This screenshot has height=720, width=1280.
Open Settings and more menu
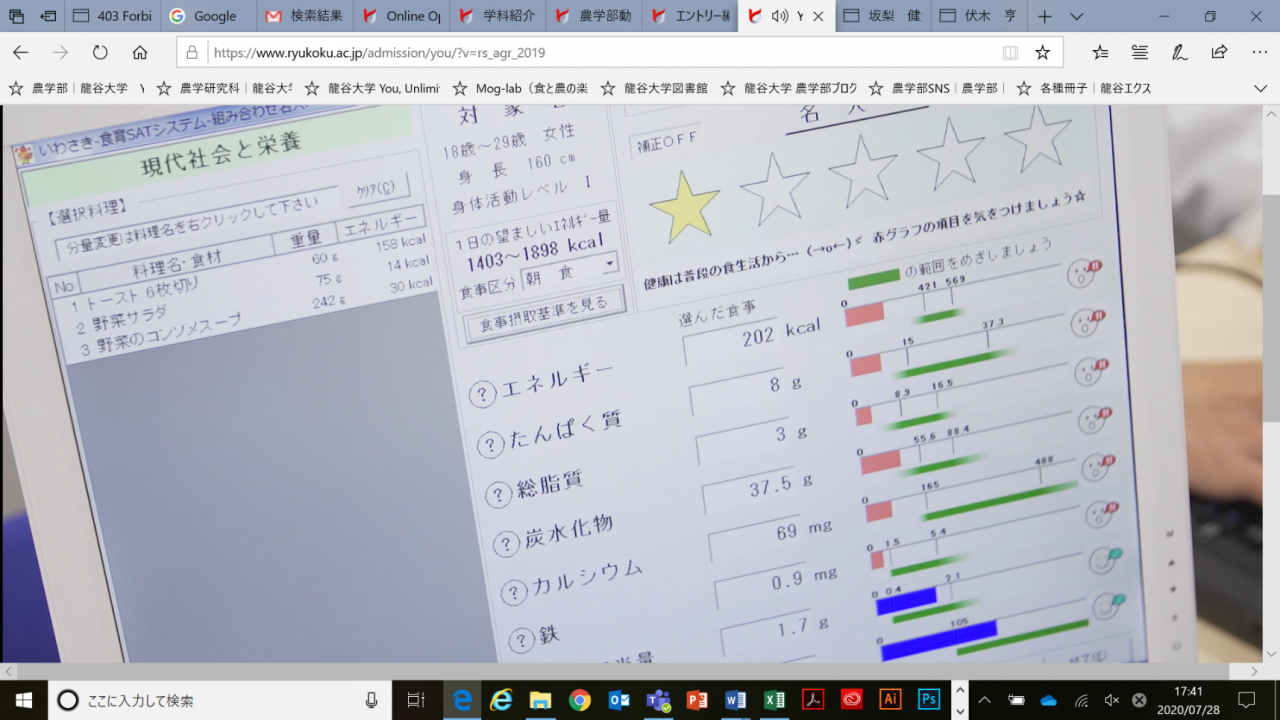click(1259, 52)
